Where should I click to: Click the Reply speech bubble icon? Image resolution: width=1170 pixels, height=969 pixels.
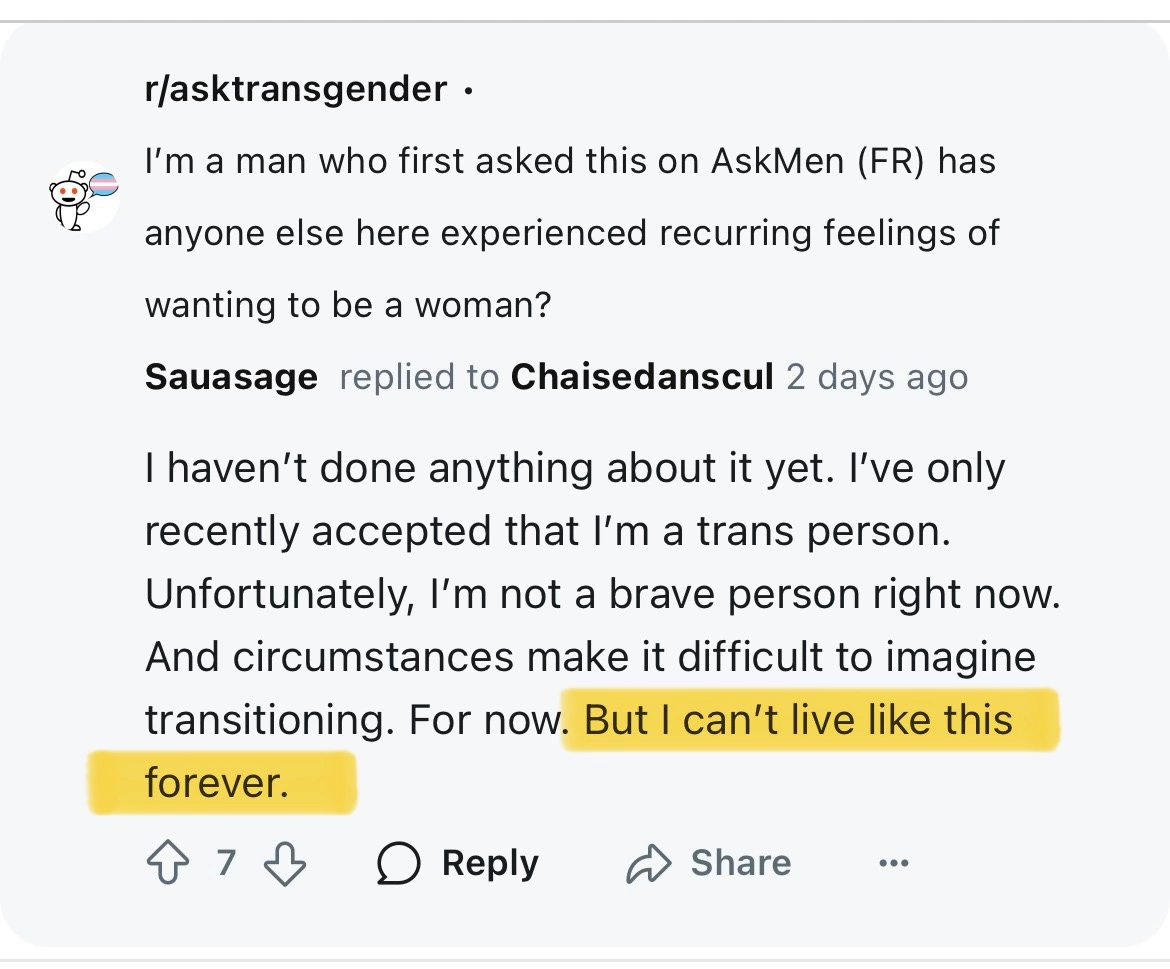pyautogui.click(x=398, y=864)
